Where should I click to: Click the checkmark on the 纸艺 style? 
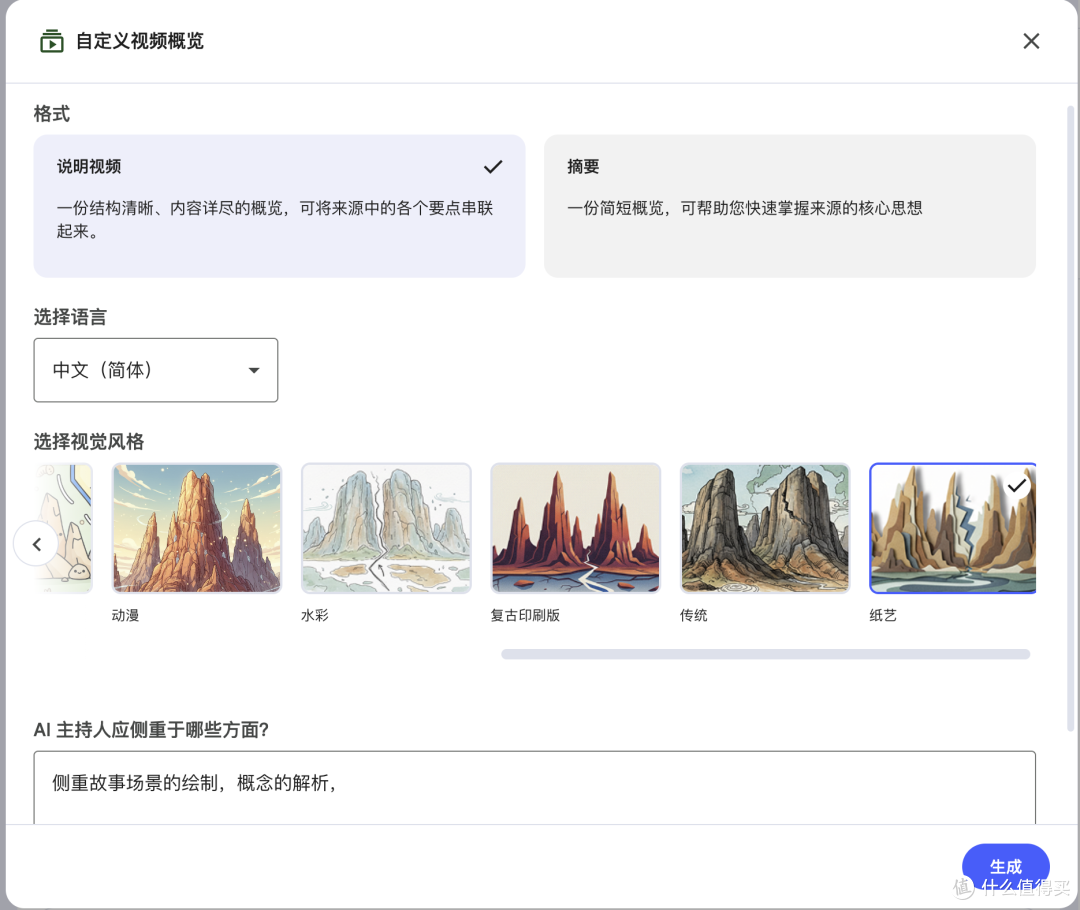(x=1018, y=487)
